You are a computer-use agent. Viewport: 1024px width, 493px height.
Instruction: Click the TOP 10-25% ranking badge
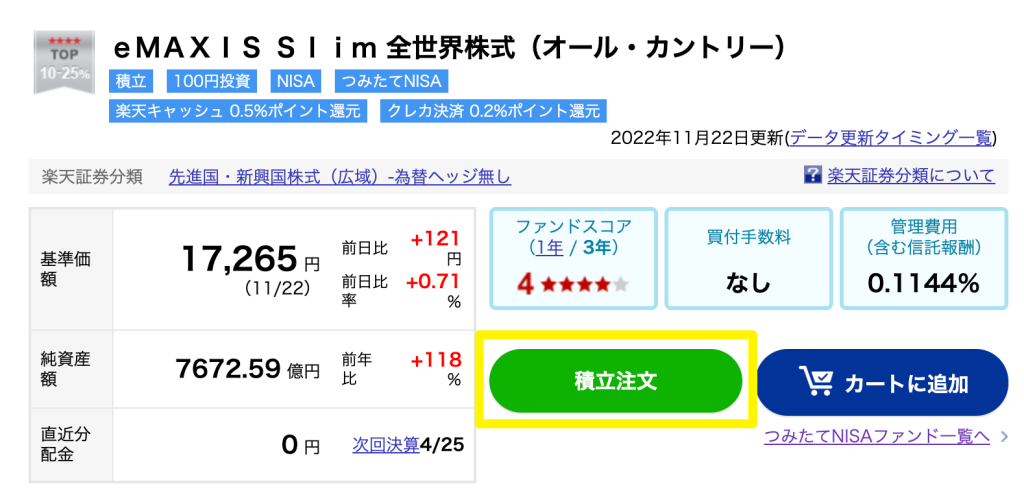[64, 62]
